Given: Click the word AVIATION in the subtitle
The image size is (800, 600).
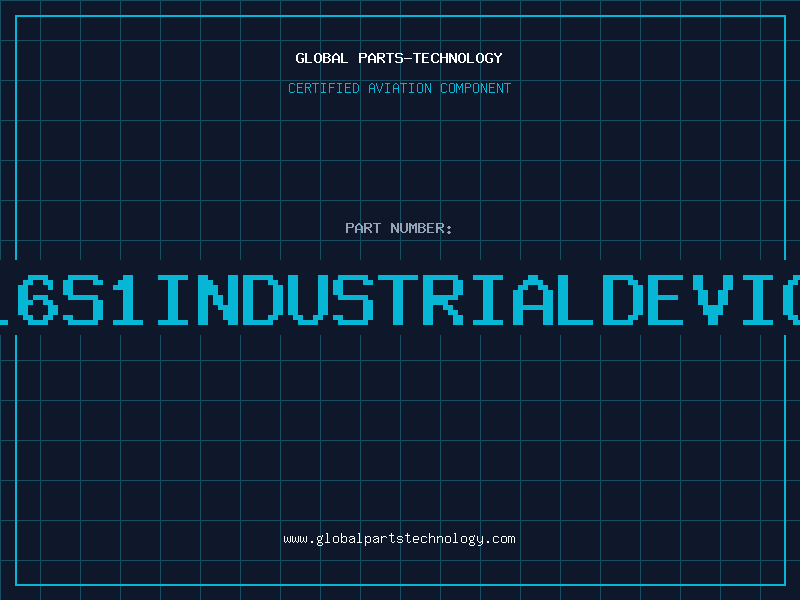Looking at the screenshot, I should tap(397, 88).
